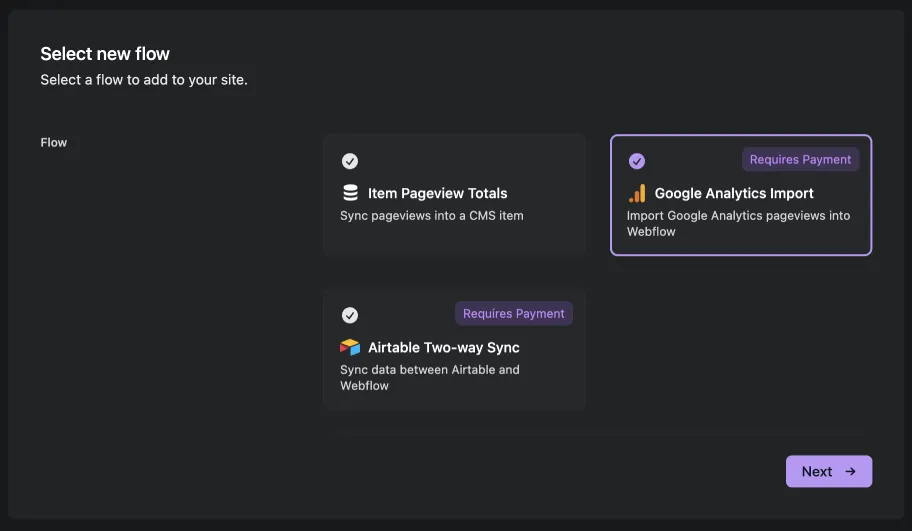Viewport: 912px width, 531px height.
Task: Click the Flow field label
Action: tap(54, 142)
